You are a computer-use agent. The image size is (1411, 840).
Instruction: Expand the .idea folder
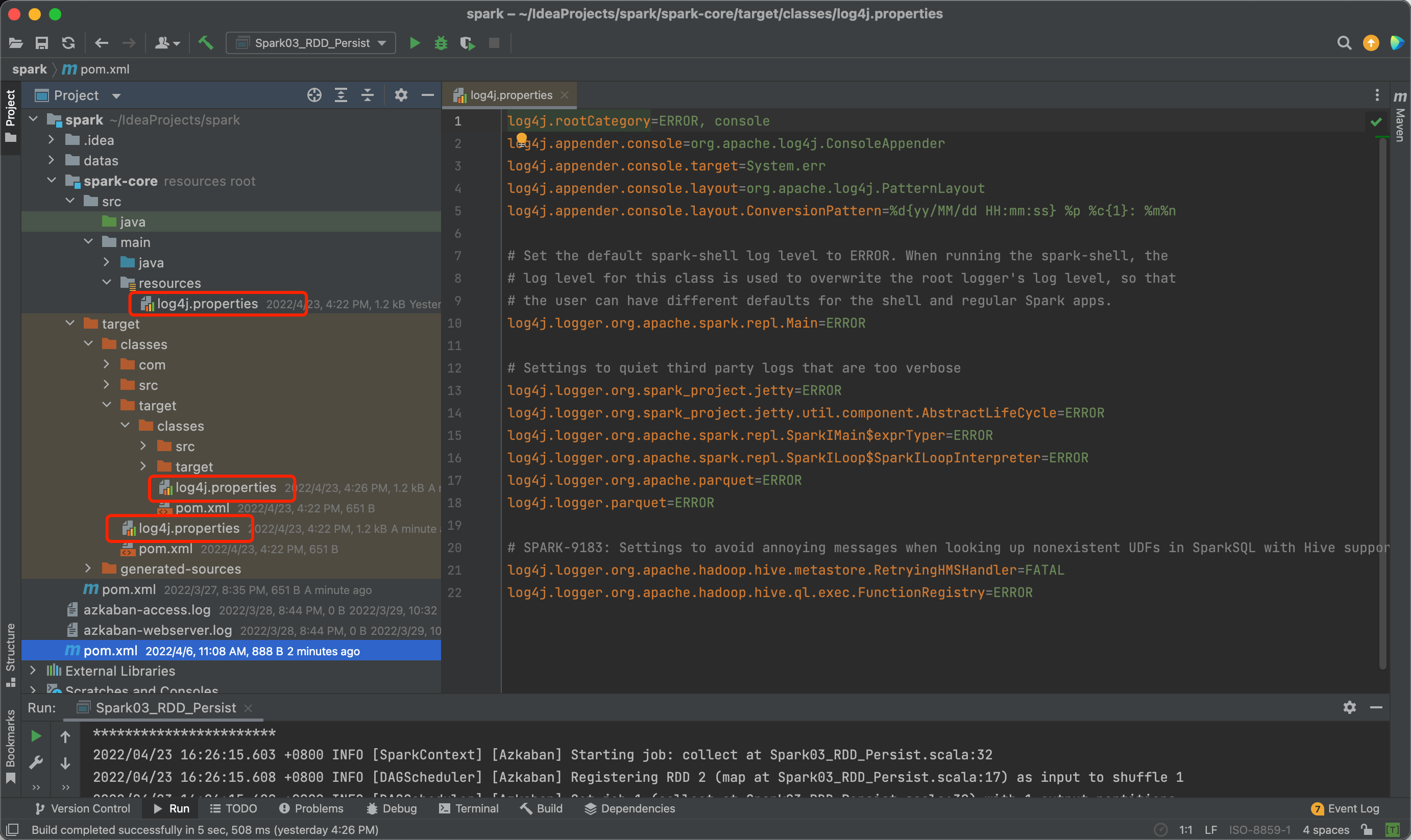pos(51,140)
